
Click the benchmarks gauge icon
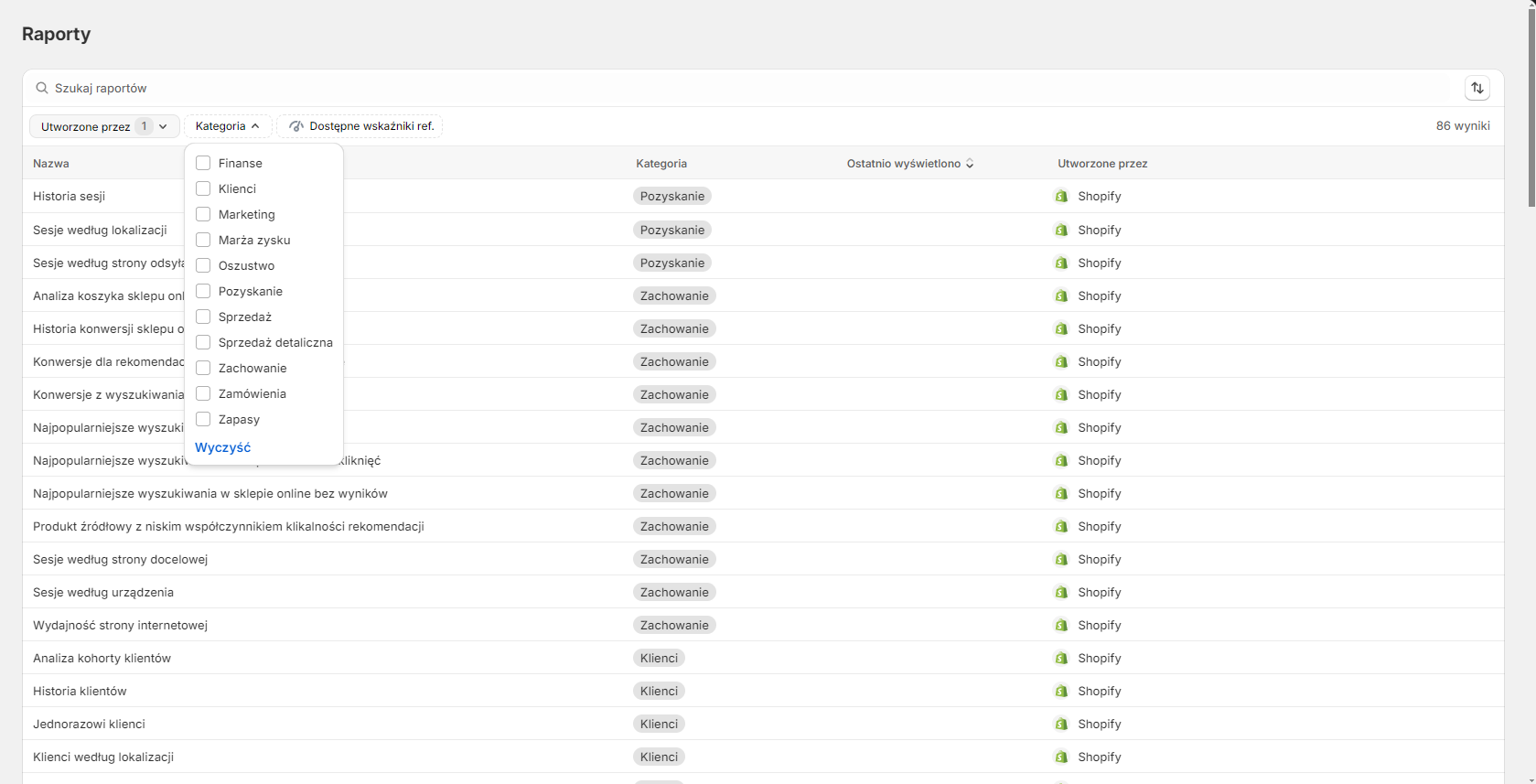[296, 126]
